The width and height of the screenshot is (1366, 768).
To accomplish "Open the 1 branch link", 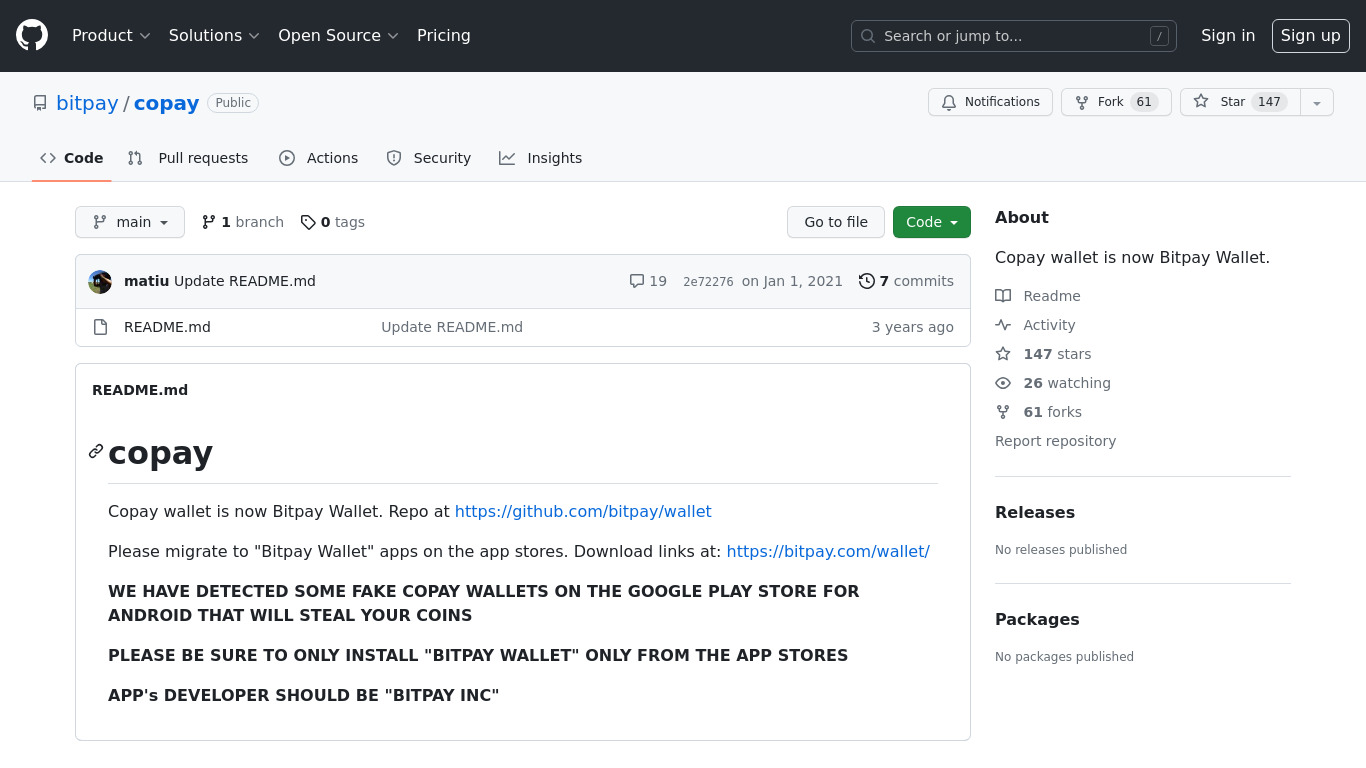I will pos(243,222).
